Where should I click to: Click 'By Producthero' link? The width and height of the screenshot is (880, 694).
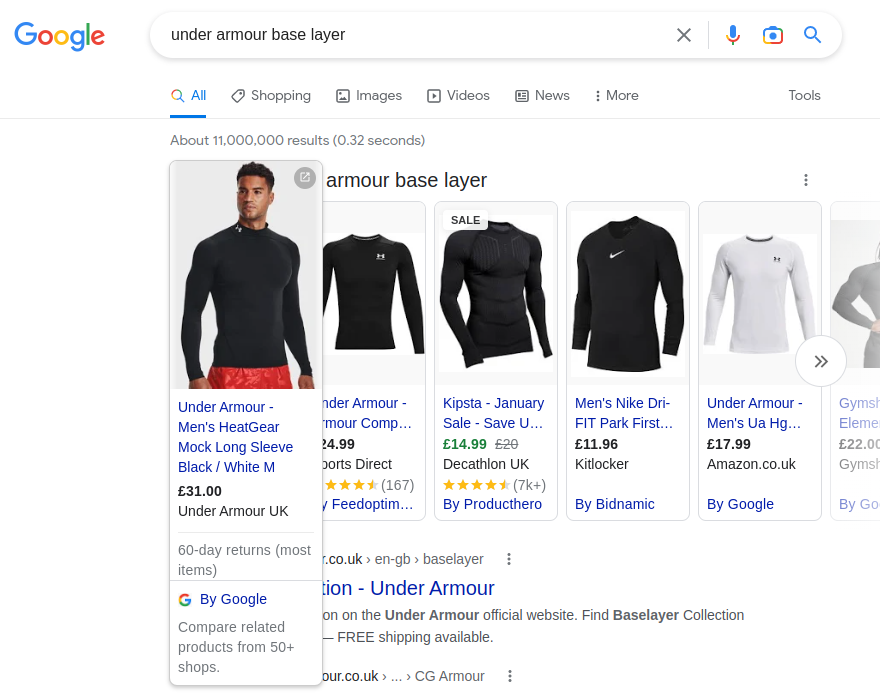coord(492,504)
